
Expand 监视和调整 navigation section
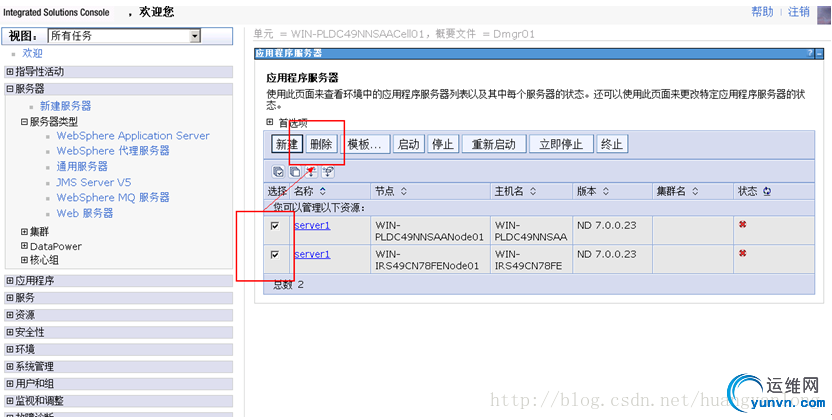pyautogui.click(x=10, y=401)
